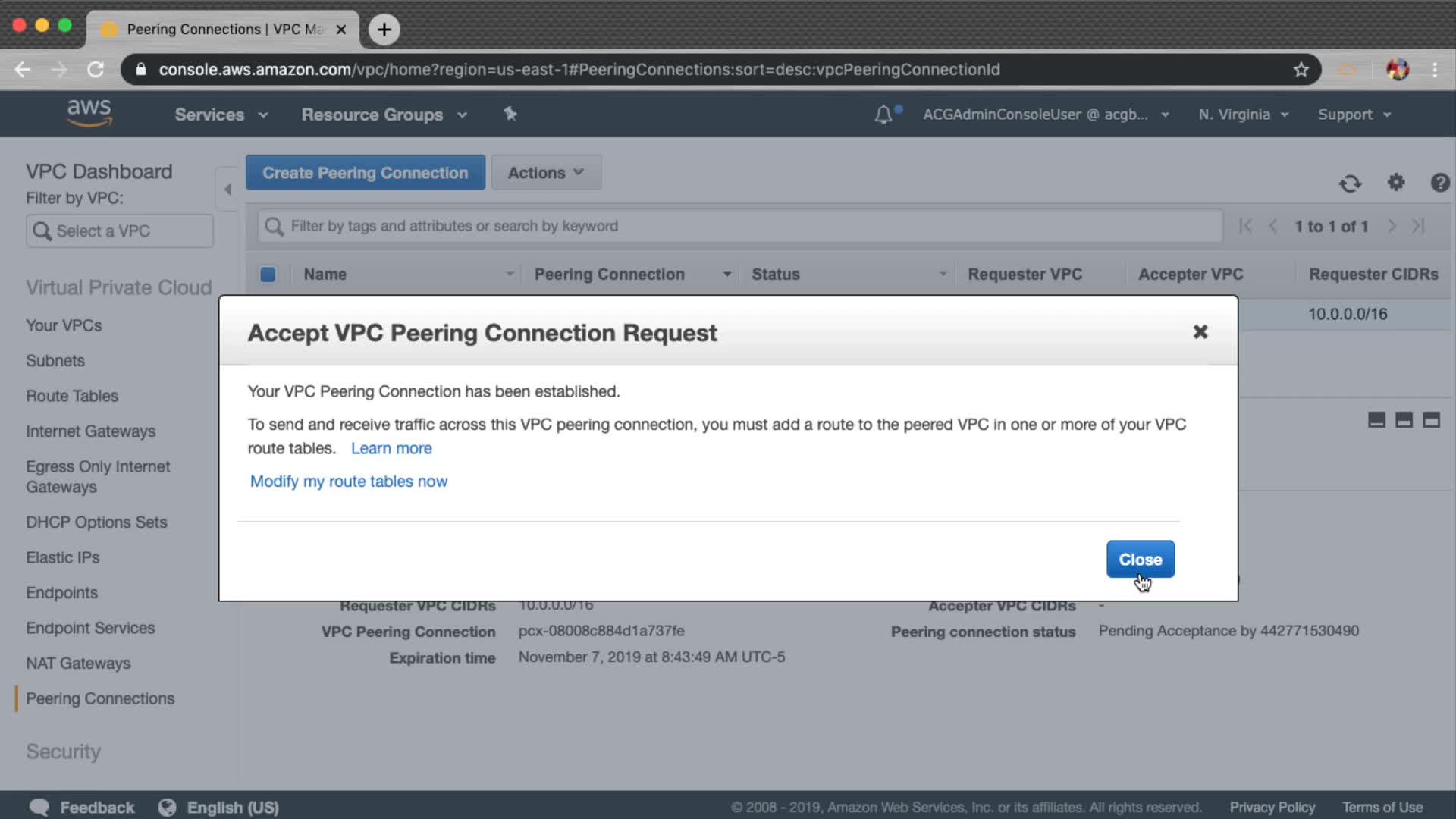The image size is (1456, 819).
Task: Close dialog with the X icon
Action: coord(1200,332)
